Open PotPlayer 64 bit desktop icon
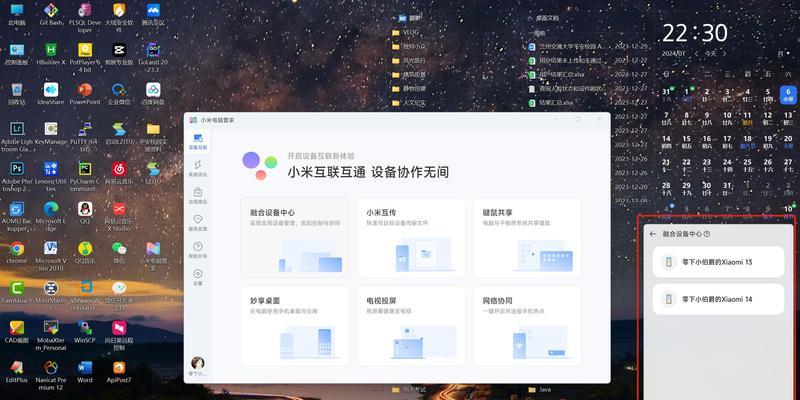Viewport: 800px width, 400px height. (x=85, y=57)
